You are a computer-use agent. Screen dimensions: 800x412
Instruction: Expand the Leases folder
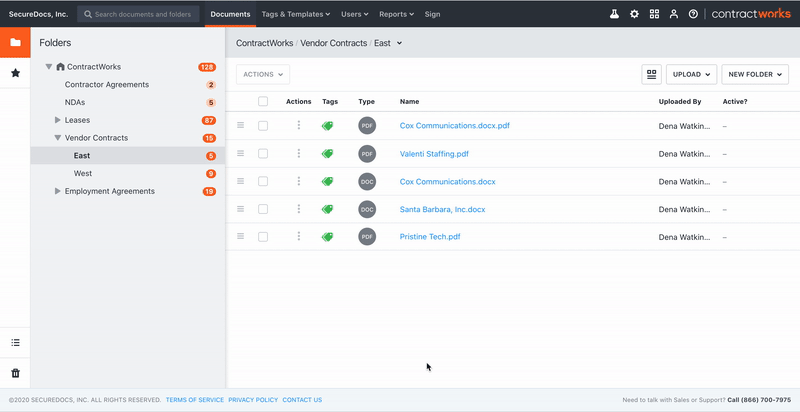coord(58,120)
